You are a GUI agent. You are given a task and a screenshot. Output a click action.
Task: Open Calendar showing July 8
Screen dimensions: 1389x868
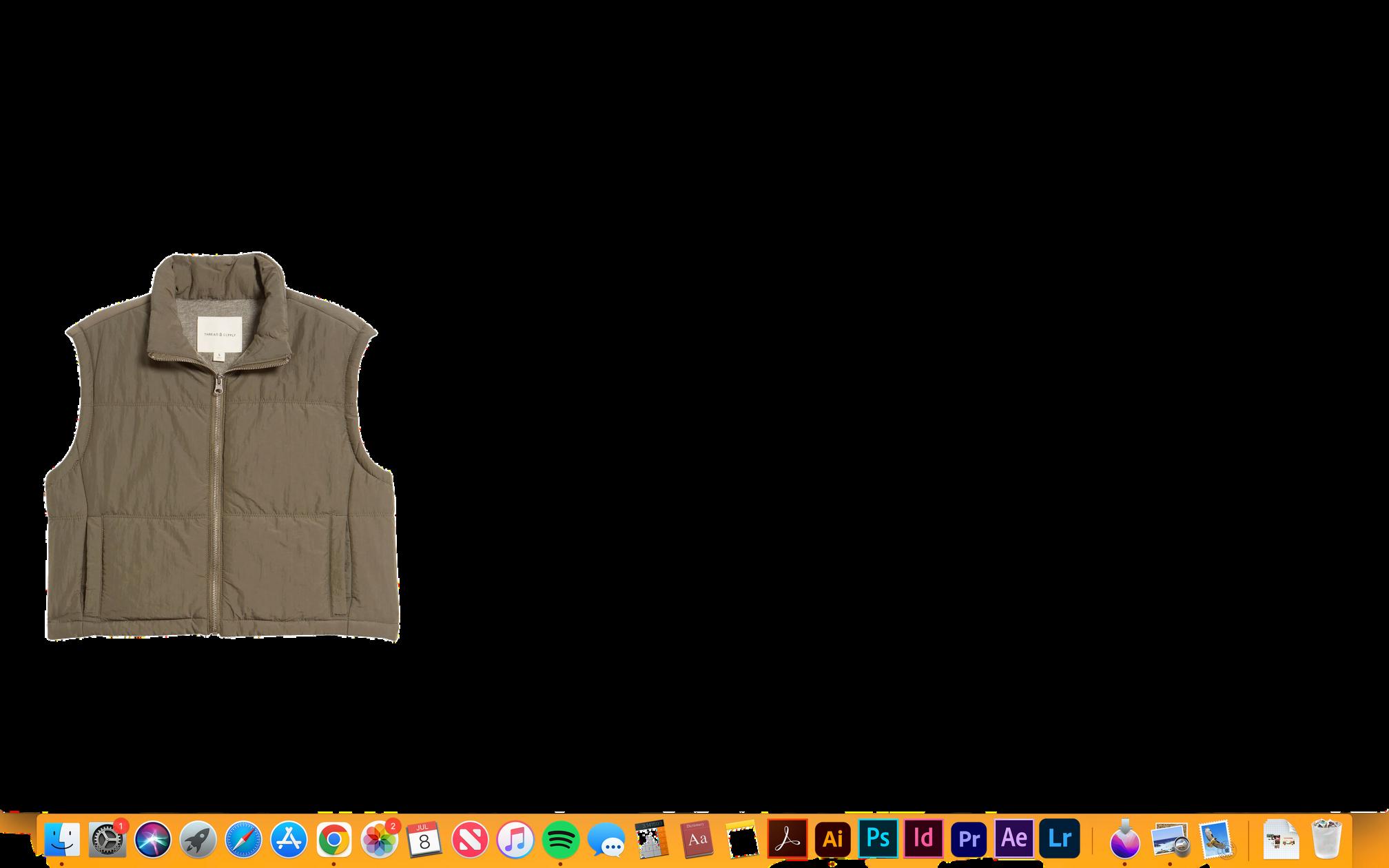(424, 840)
